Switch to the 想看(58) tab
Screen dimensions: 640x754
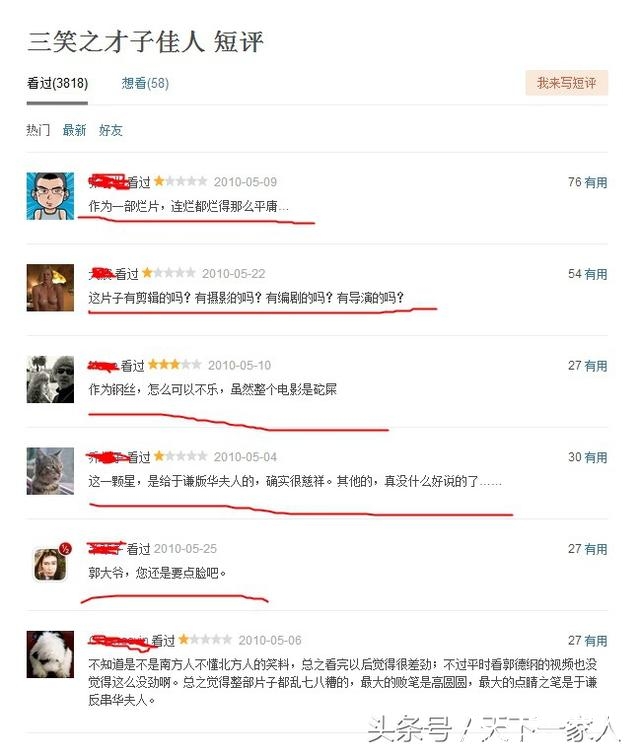click(145, 84)
